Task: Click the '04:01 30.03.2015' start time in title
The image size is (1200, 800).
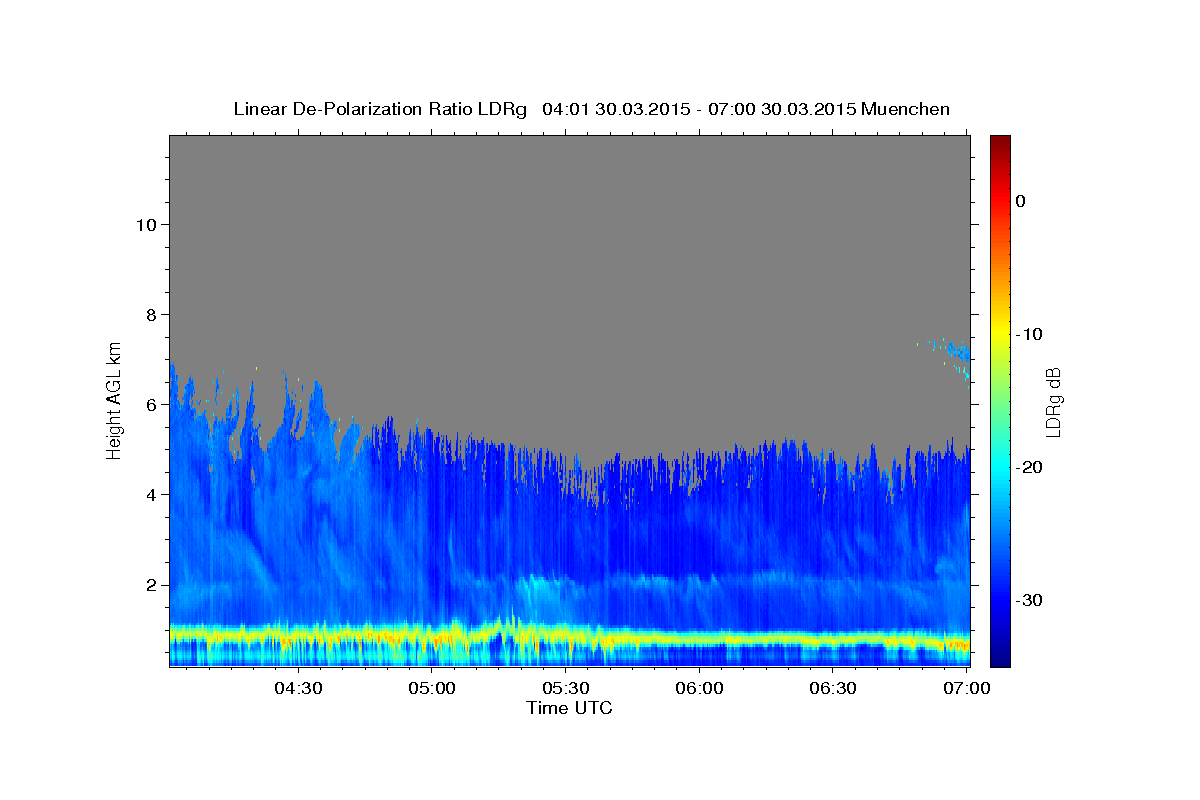Action: pyautogui.click(x=615, y=109)
